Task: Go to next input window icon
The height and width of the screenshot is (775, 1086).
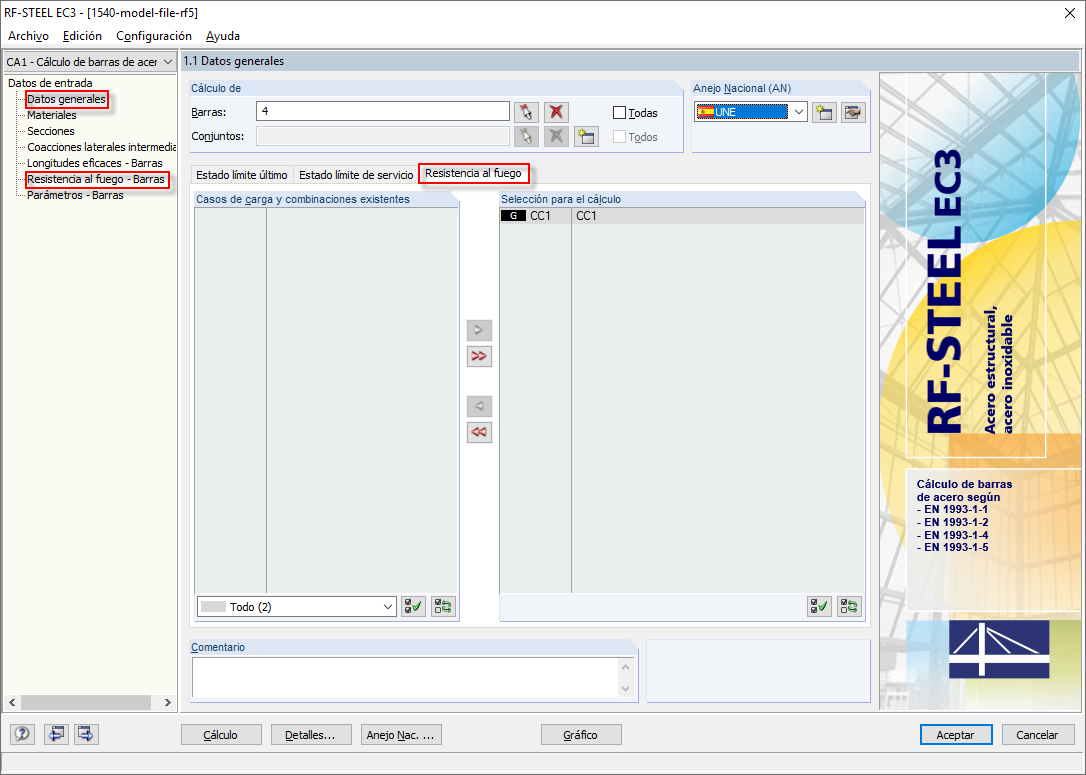Action: click(86, 733)
